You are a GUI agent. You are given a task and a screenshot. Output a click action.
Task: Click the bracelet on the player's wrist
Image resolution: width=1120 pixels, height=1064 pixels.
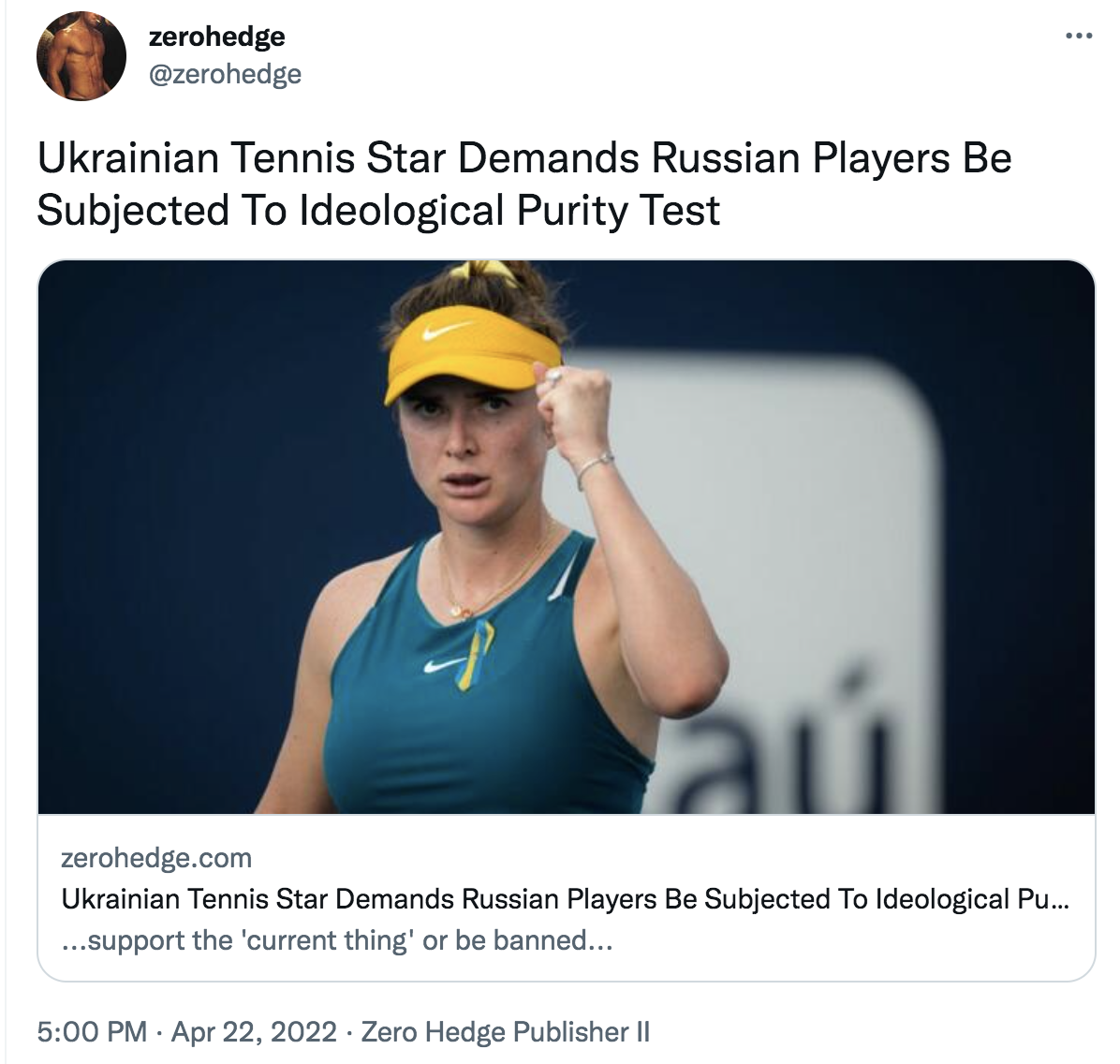[595, 467]
